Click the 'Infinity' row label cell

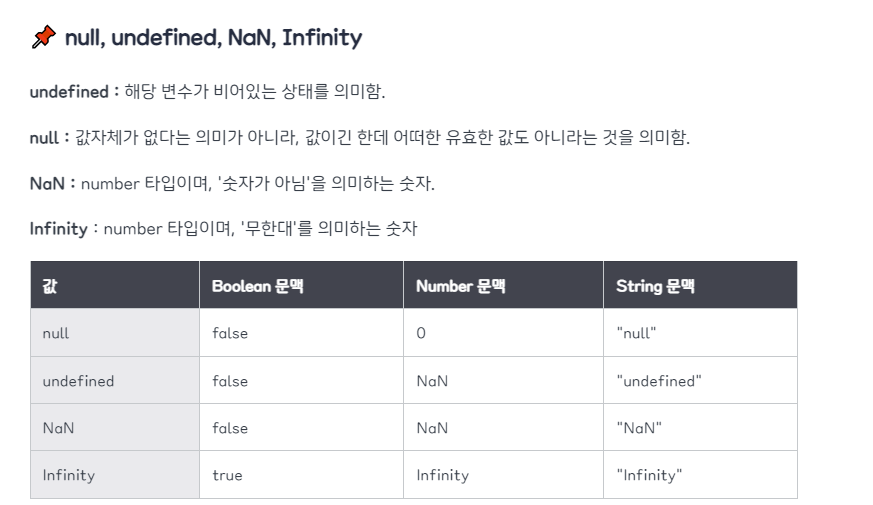coord(115,475)
